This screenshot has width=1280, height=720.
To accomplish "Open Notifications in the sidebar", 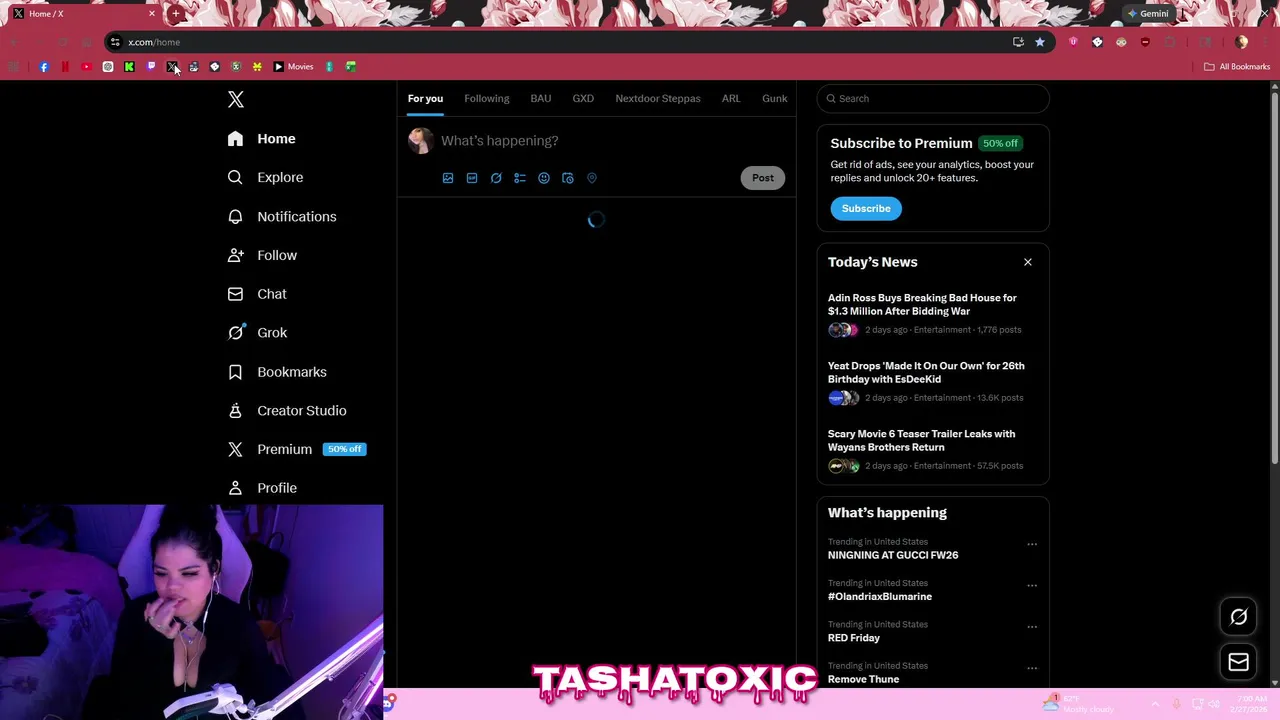I will point(282,216).
